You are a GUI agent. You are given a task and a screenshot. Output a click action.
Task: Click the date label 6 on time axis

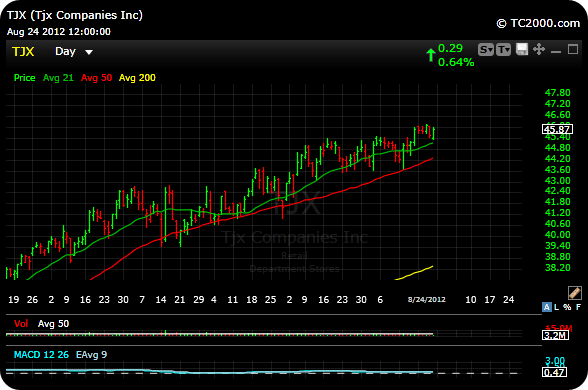tap(380, 300)
